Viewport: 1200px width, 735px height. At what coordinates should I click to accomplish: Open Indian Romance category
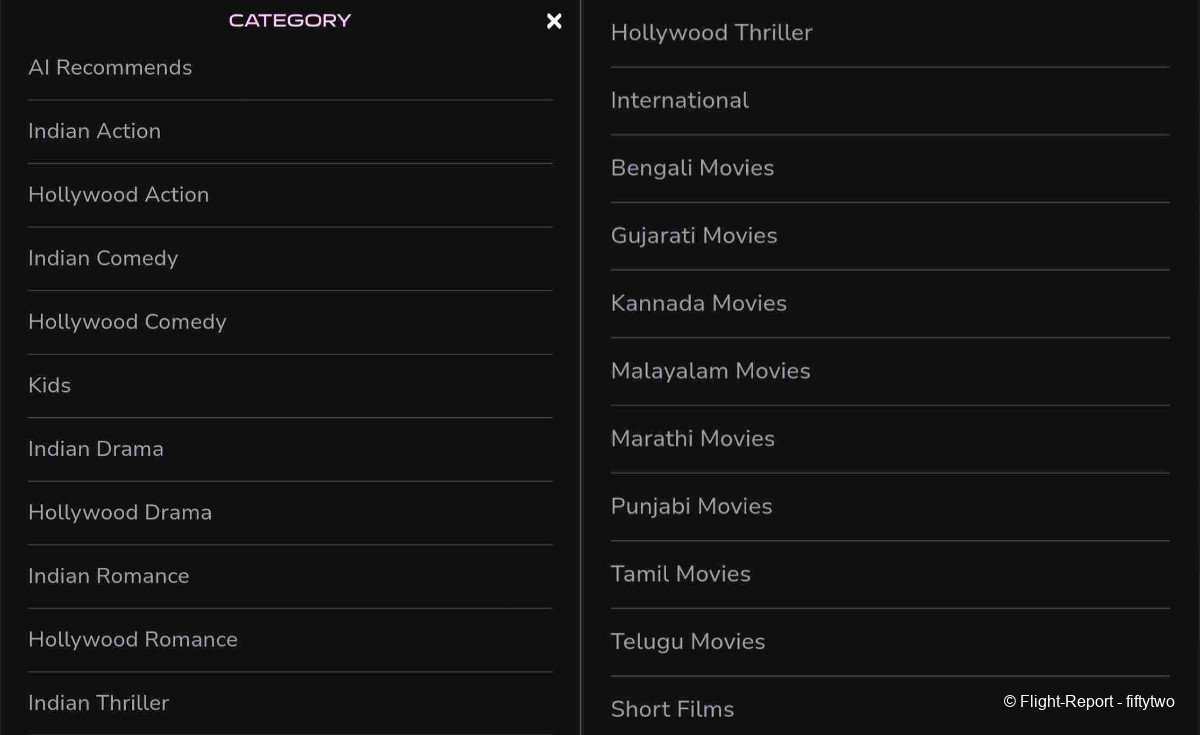(x=109, y=576)
